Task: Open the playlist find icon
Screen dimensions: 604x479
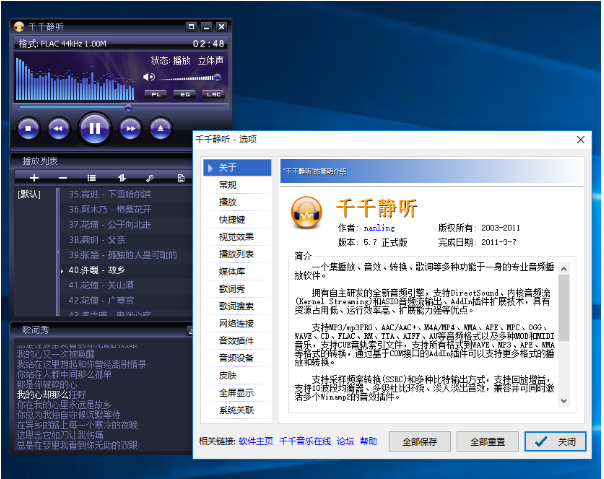Action: pos(150,178)
